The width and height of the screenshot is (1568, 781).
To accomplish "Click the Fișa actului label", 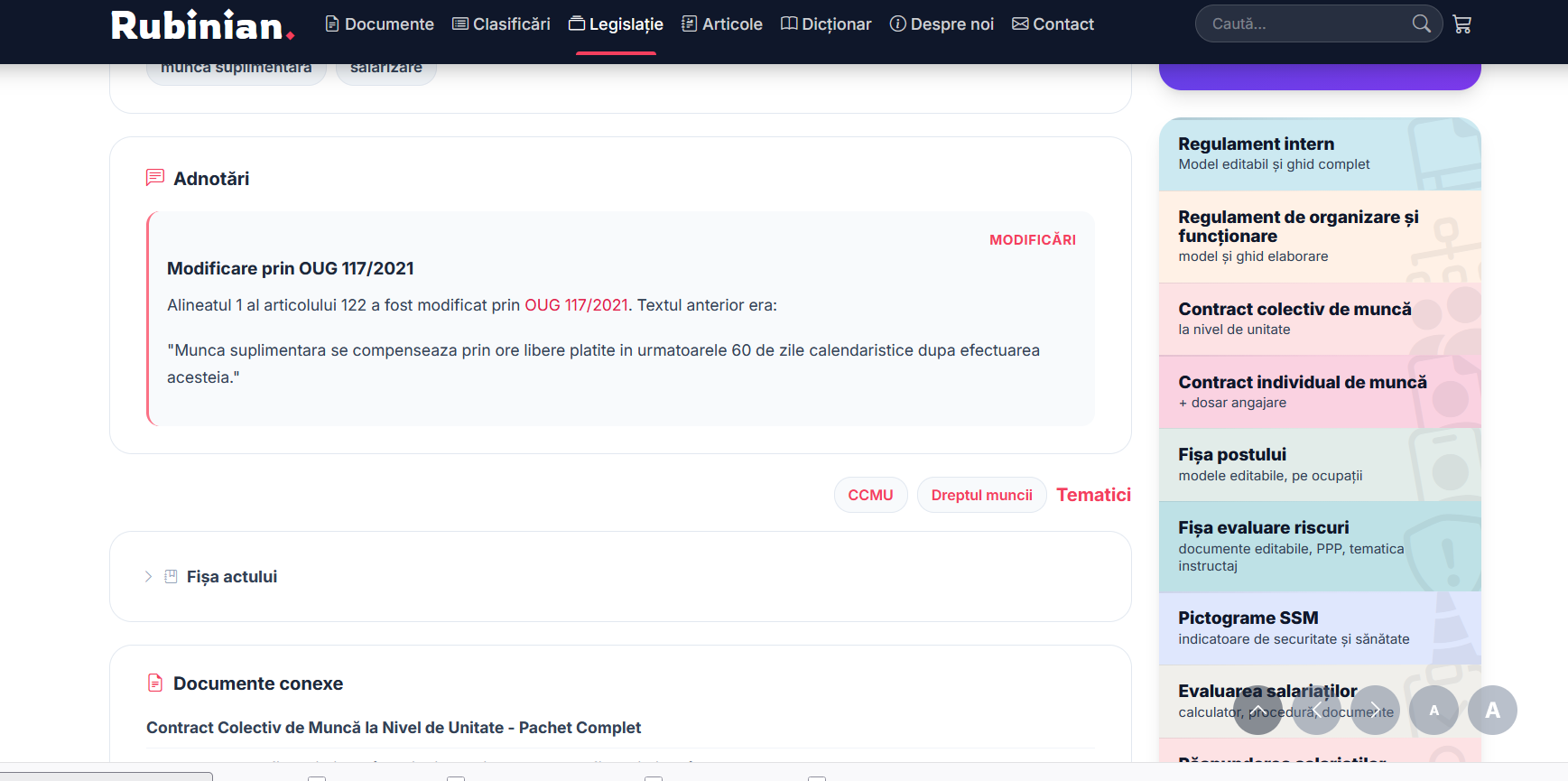I will click(x=232, y=576).
